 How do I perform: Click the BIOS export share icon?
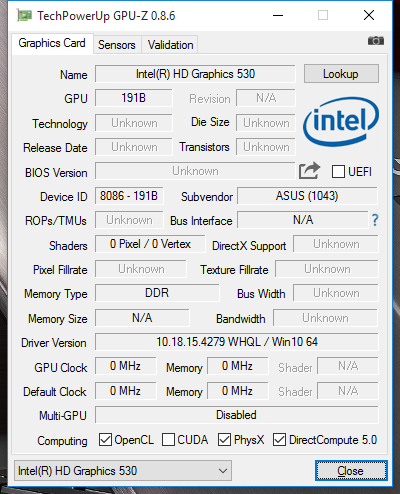tap(309, 171)
